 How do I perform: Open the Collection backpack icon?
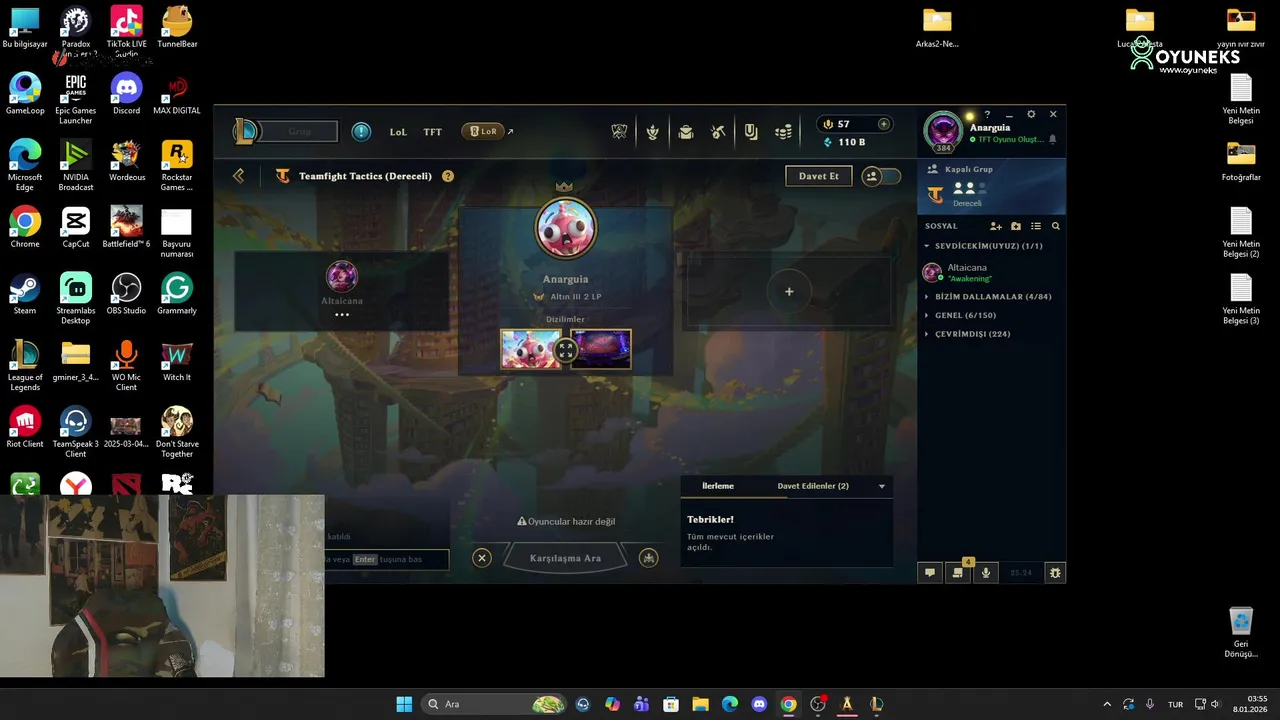pyautogui.click(x=685, y=132)
